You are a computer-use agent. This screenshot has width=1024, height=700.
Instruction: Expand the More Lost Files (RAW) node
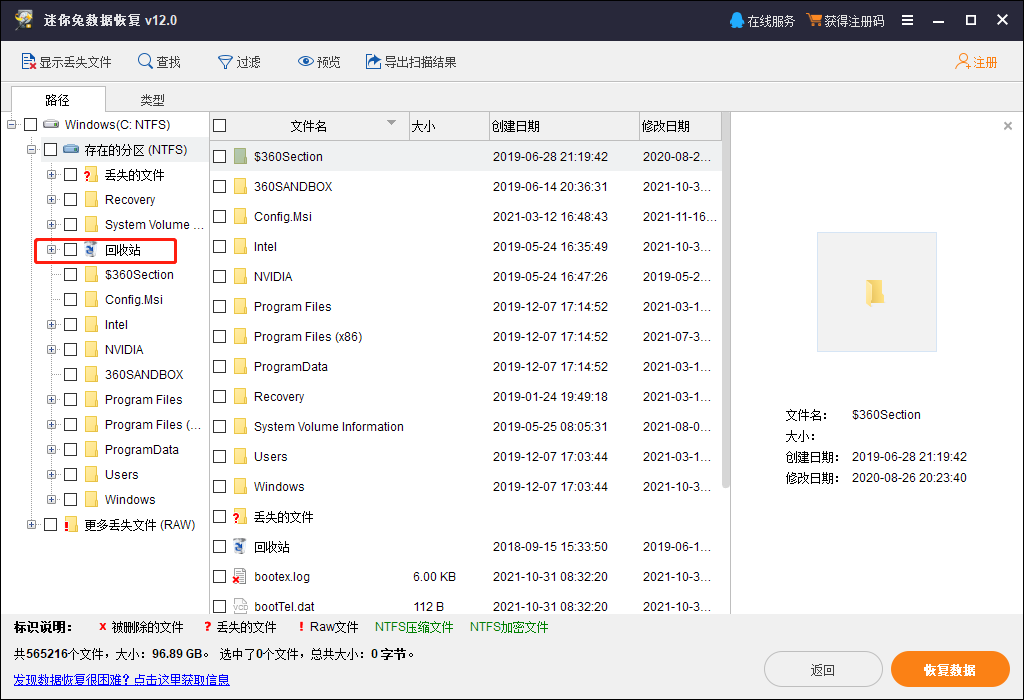pos(31,524)
